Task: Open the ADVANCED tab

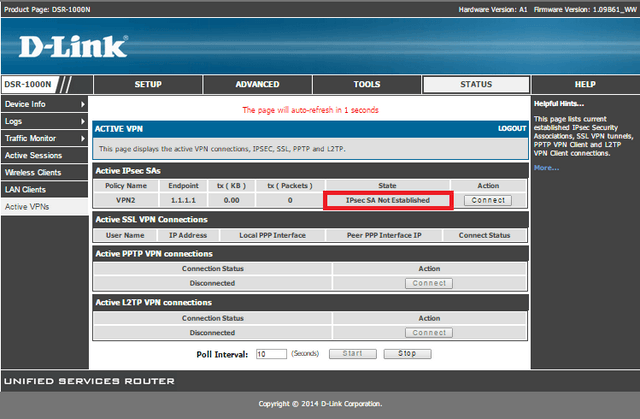Action: (257, 84)
